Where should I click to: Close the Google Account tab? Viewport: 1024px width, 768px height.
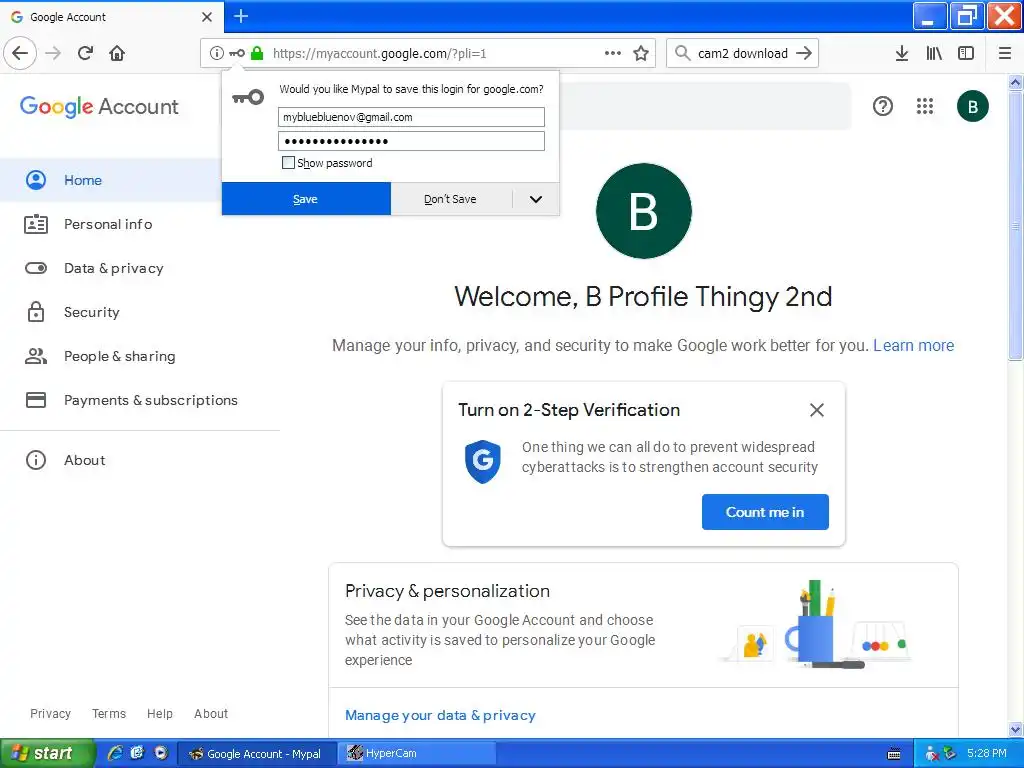pyautogui.click(x=207, y=17)
